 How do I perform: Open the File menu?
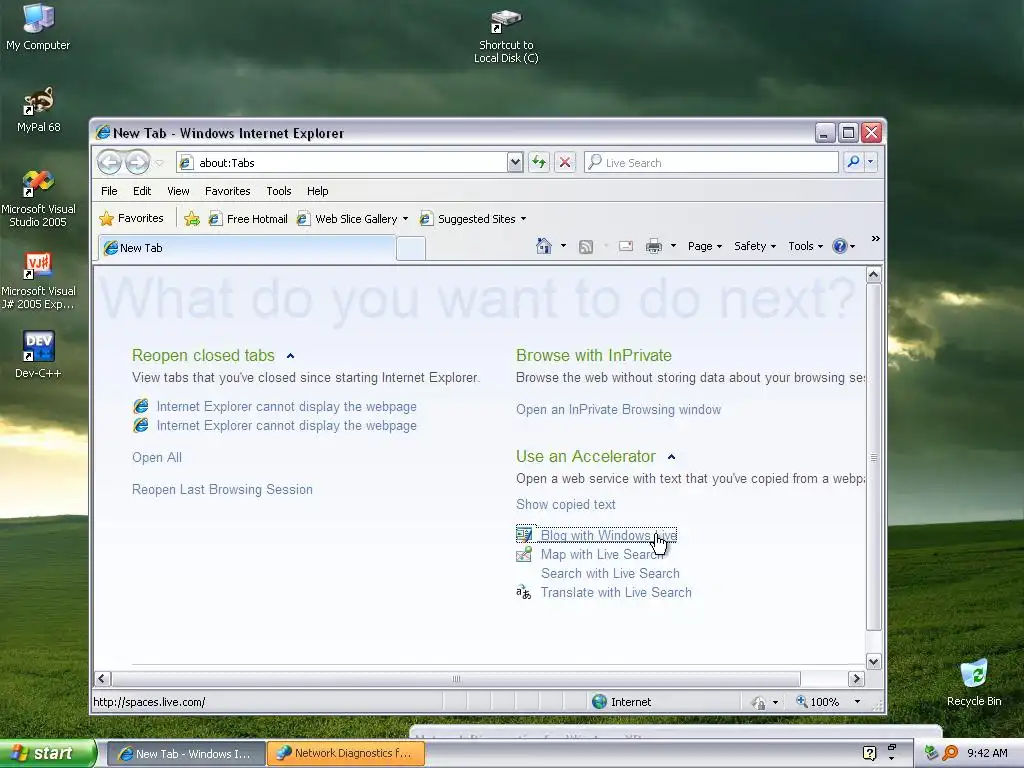point(109,191)
